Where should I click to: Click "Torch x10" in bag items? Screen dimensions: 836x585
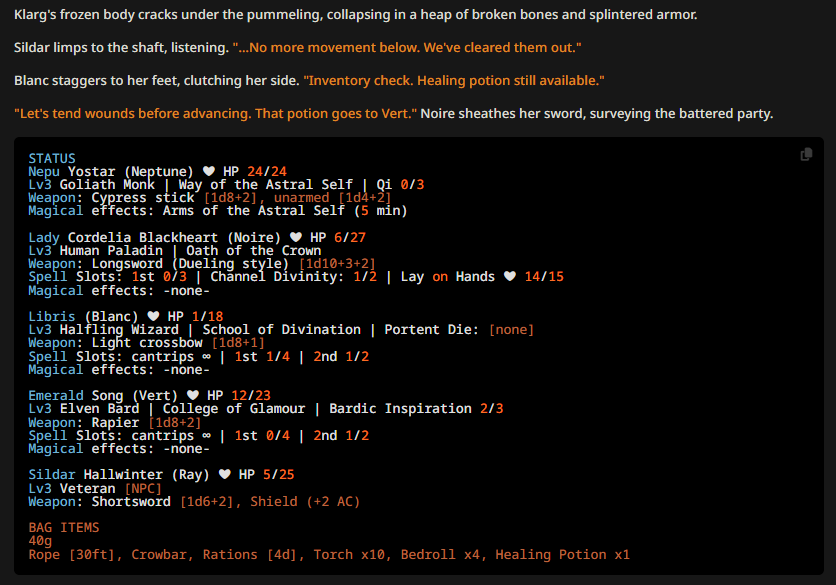pyautogui.click(x=349, y=555)
